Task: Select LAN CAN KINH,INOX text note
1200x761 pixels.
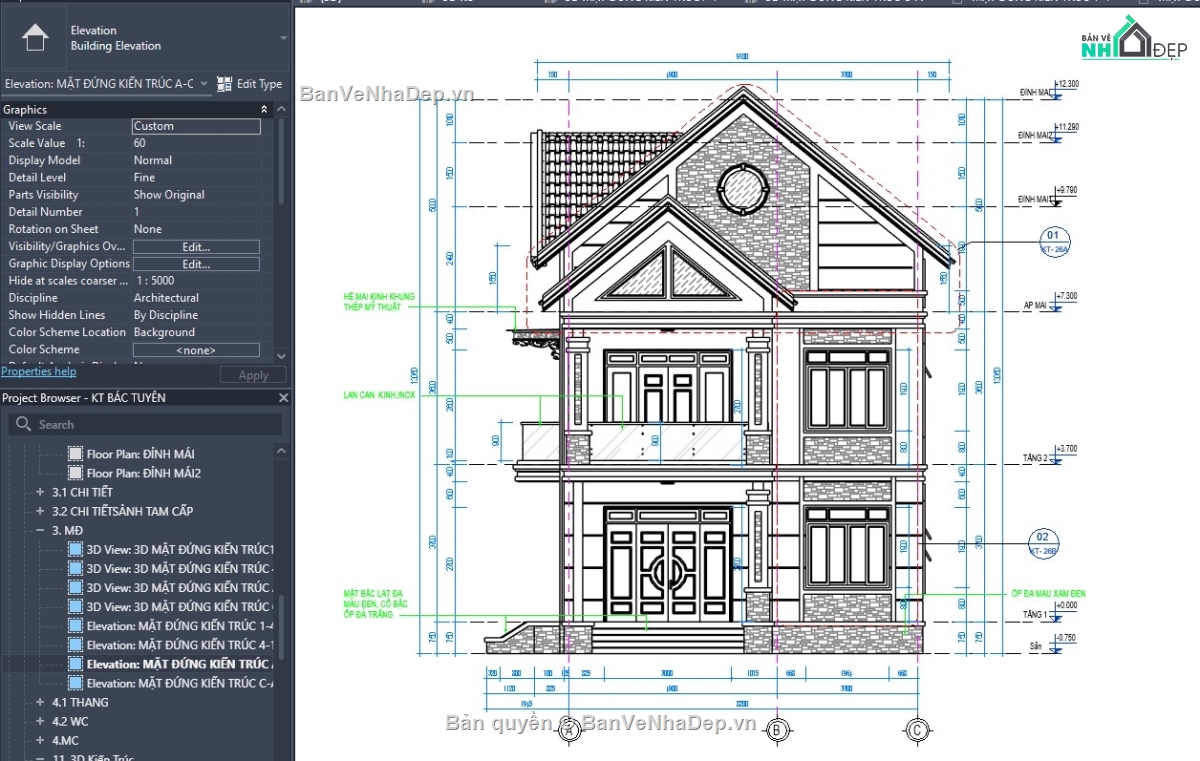Action: click(379, 395)
